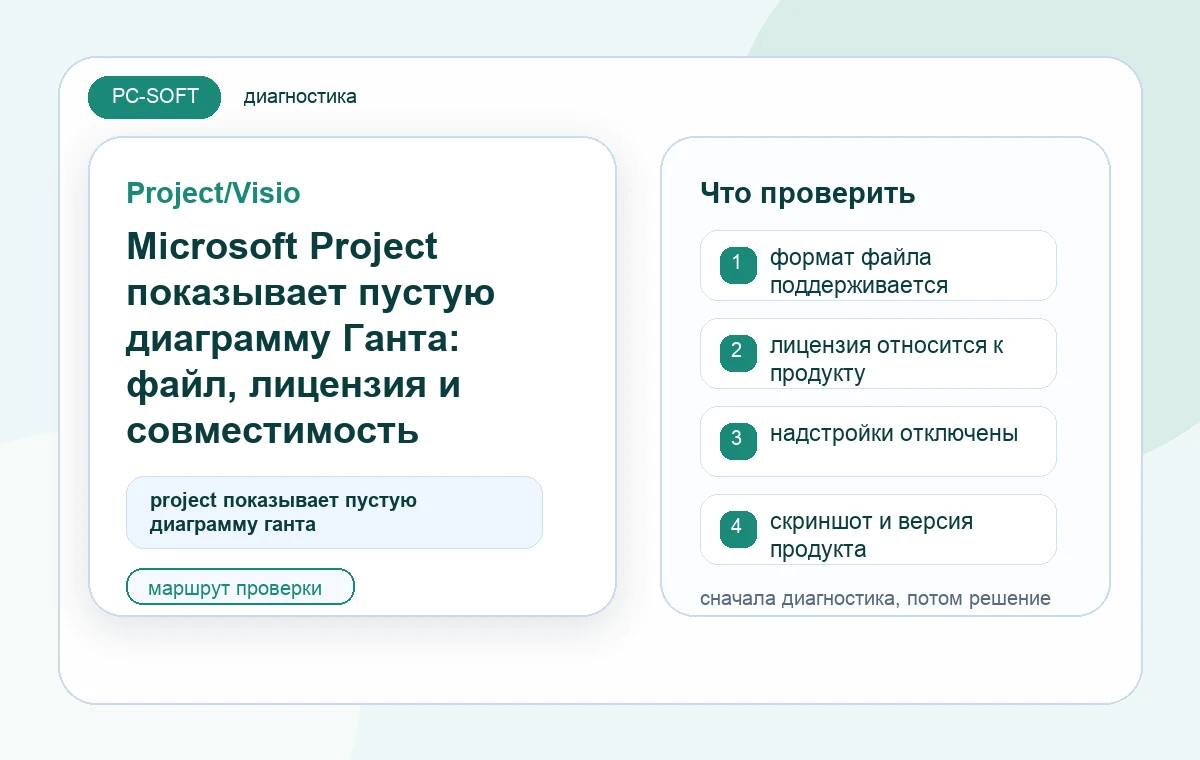Select 'надстройки отключены' item
This screenshot has width=1200, height=760.
coord(878,441)
